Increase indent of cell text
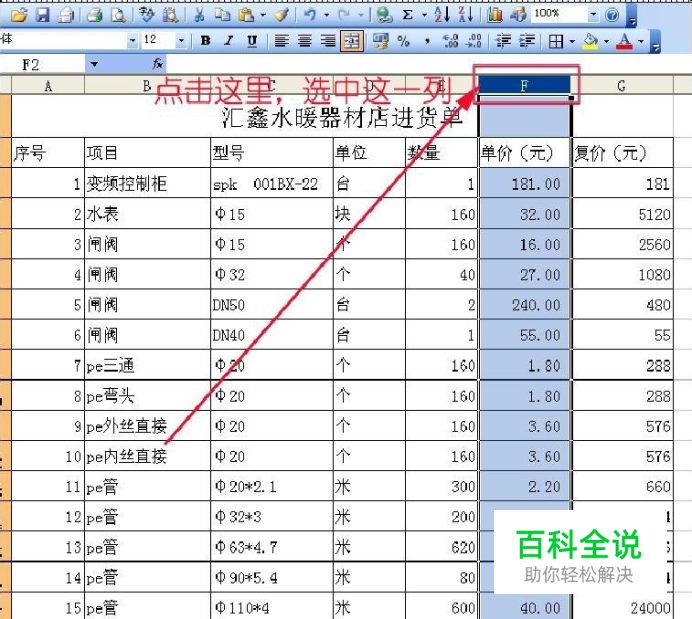Screen dimensions: 692x619 click(x=527, y=41)
